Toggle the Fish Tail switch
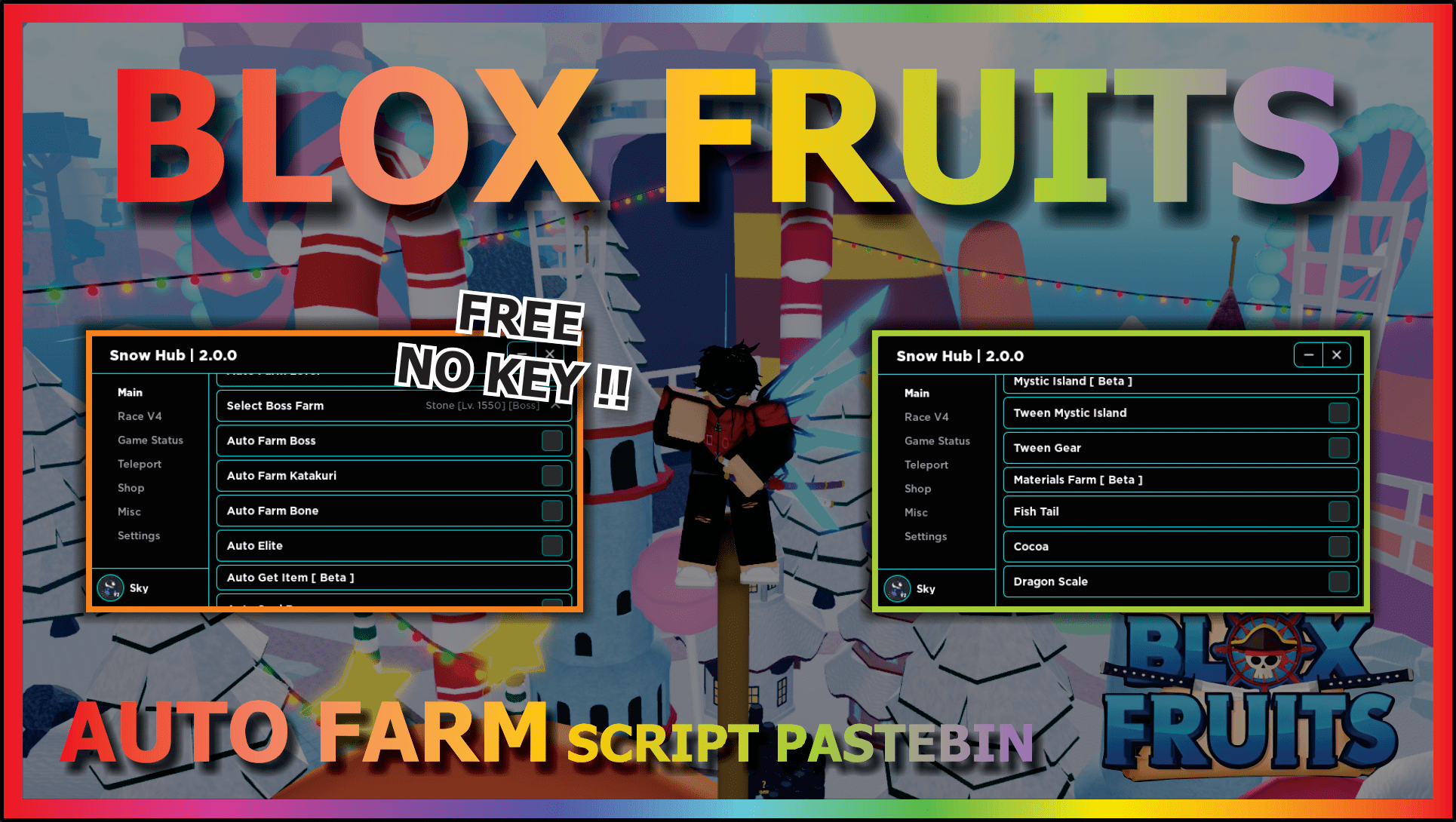The width and height of the screenshot is (1456, 822). [x=1338, y=513]
